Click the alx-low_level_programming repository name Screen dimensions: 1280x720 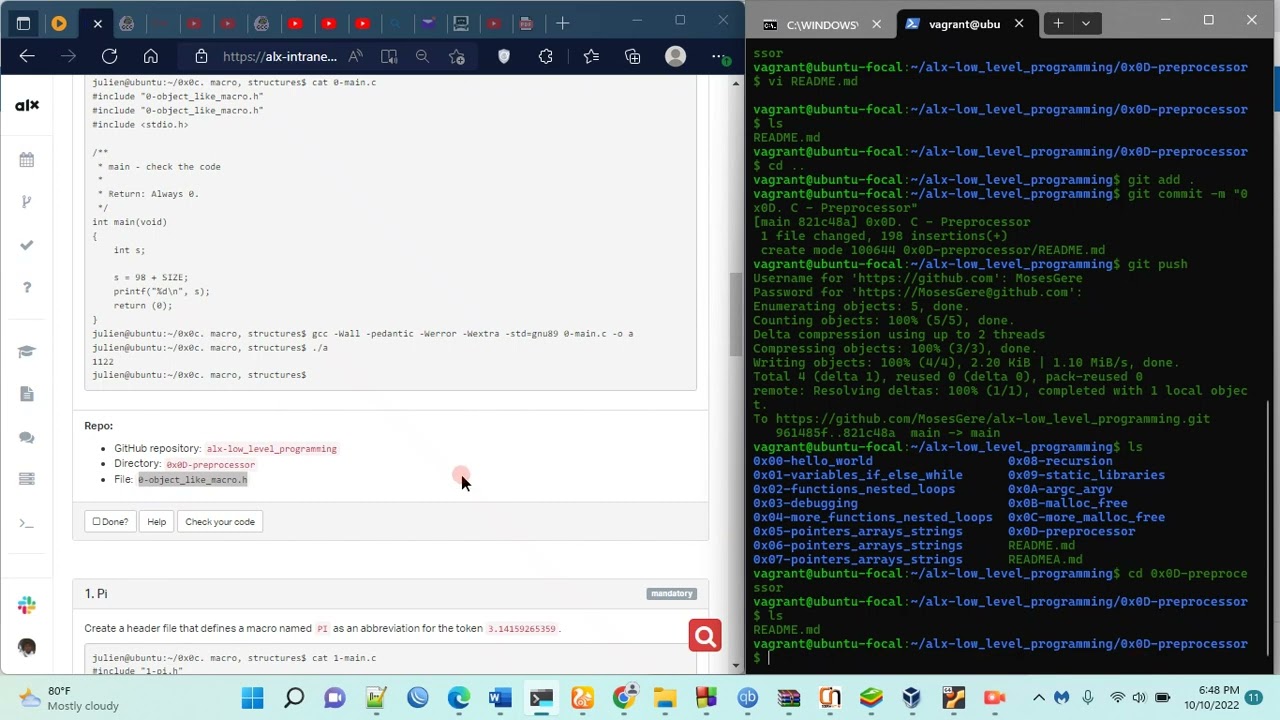click(x=272, y=449)
